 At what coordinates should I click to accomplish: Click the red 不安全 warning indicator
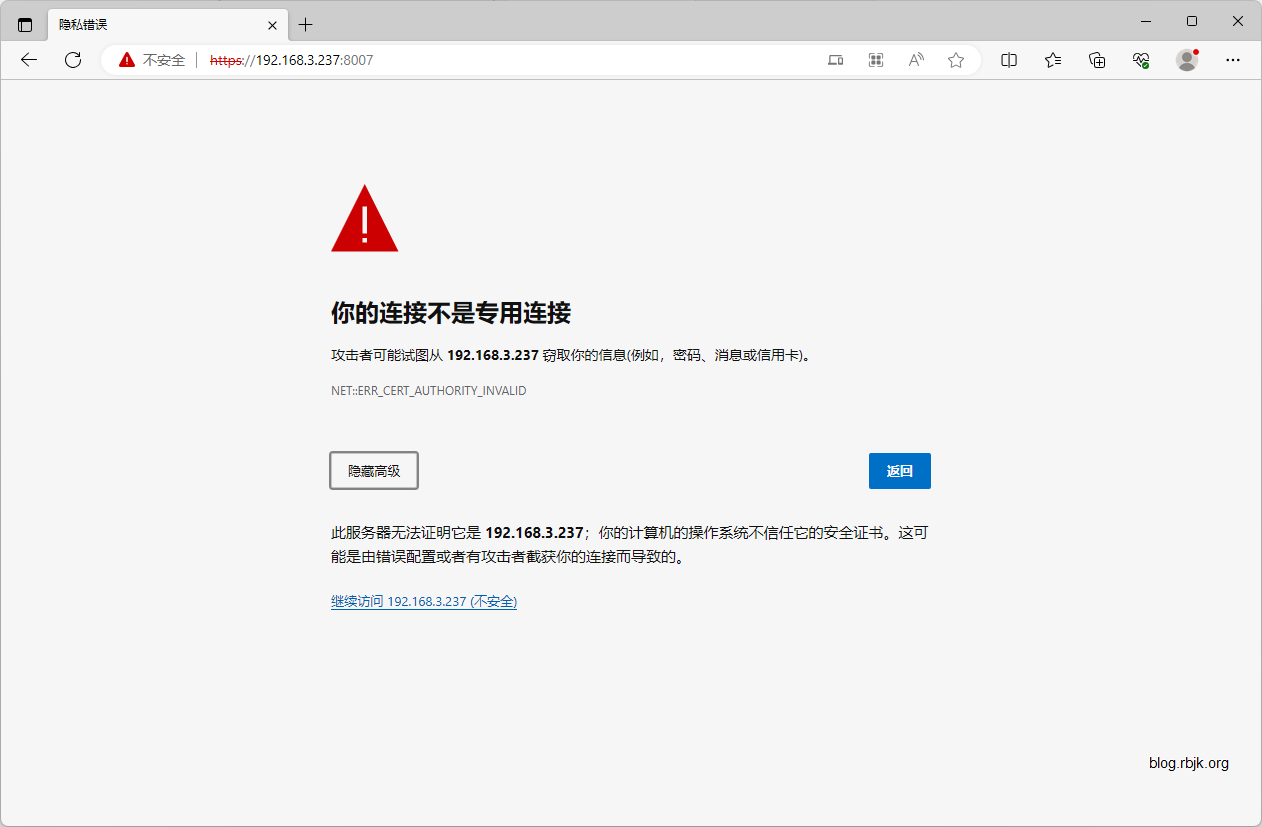[153, 60]
